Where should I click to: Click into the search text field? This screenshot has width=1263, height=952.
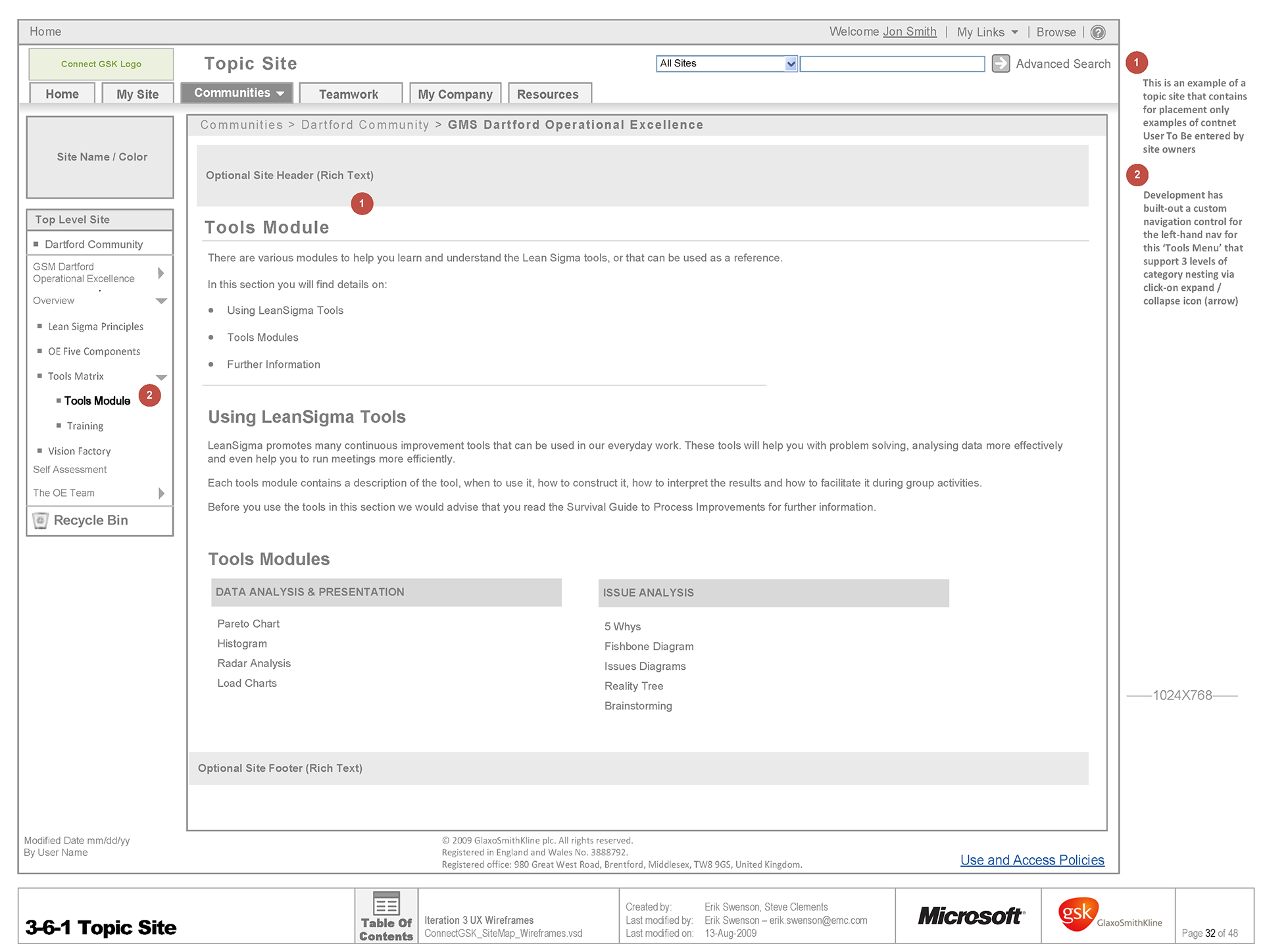(892, 64)
